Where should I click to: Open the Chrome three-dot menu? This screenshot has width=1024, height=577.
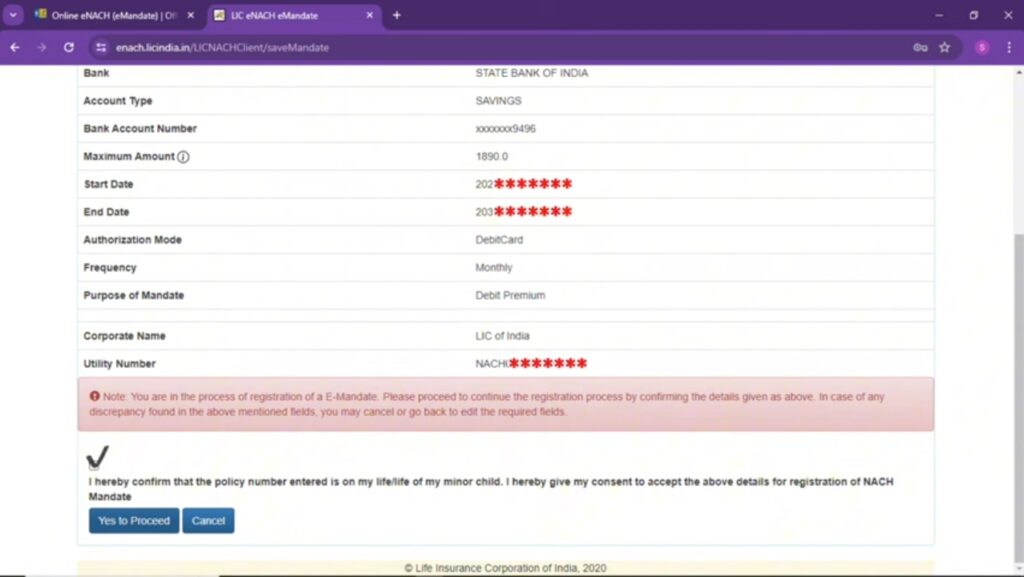[x=1009, y=48]
